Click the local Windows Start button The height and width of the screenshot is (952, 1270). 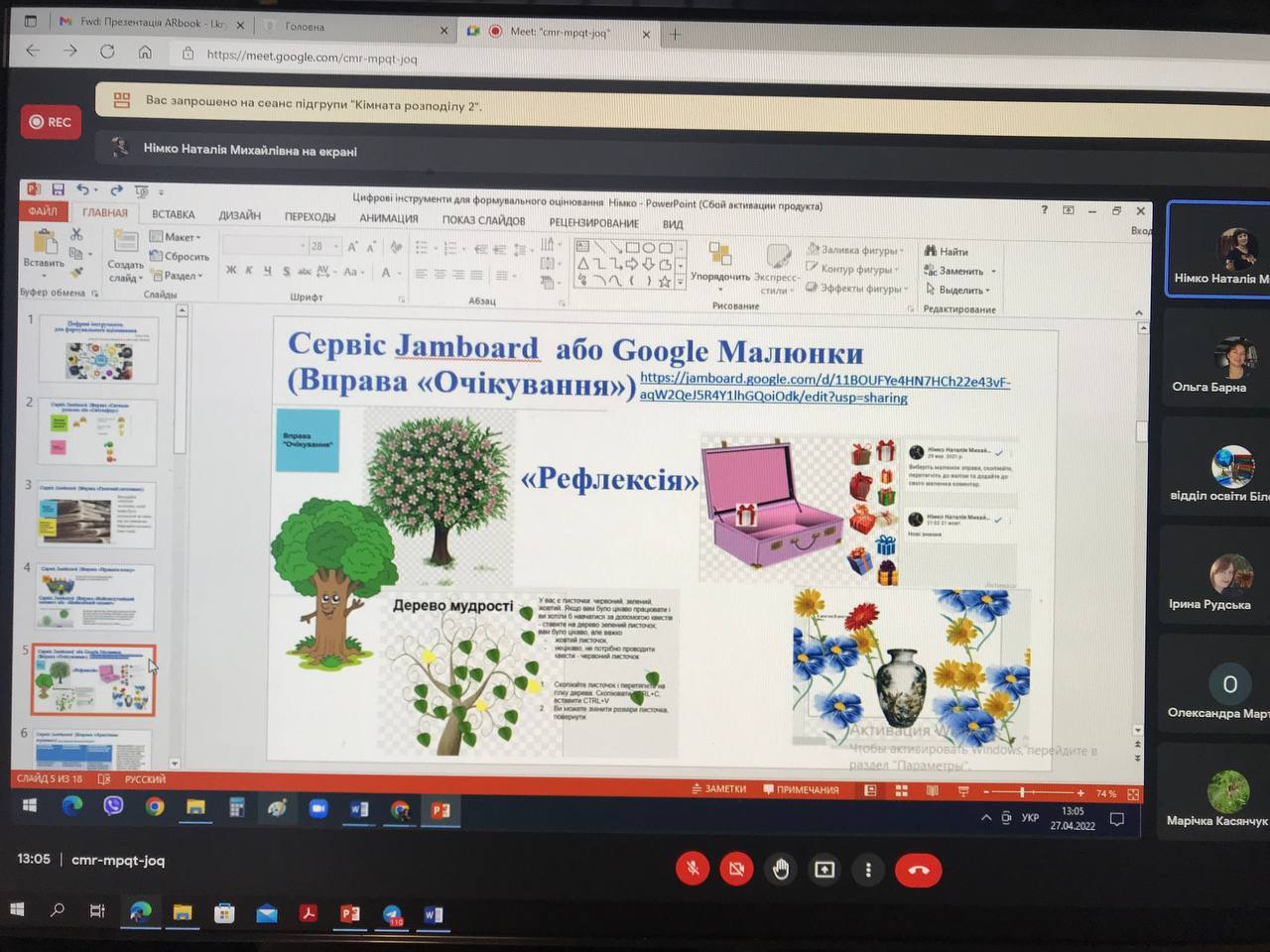pyautogui.click(x=16, y=908)
